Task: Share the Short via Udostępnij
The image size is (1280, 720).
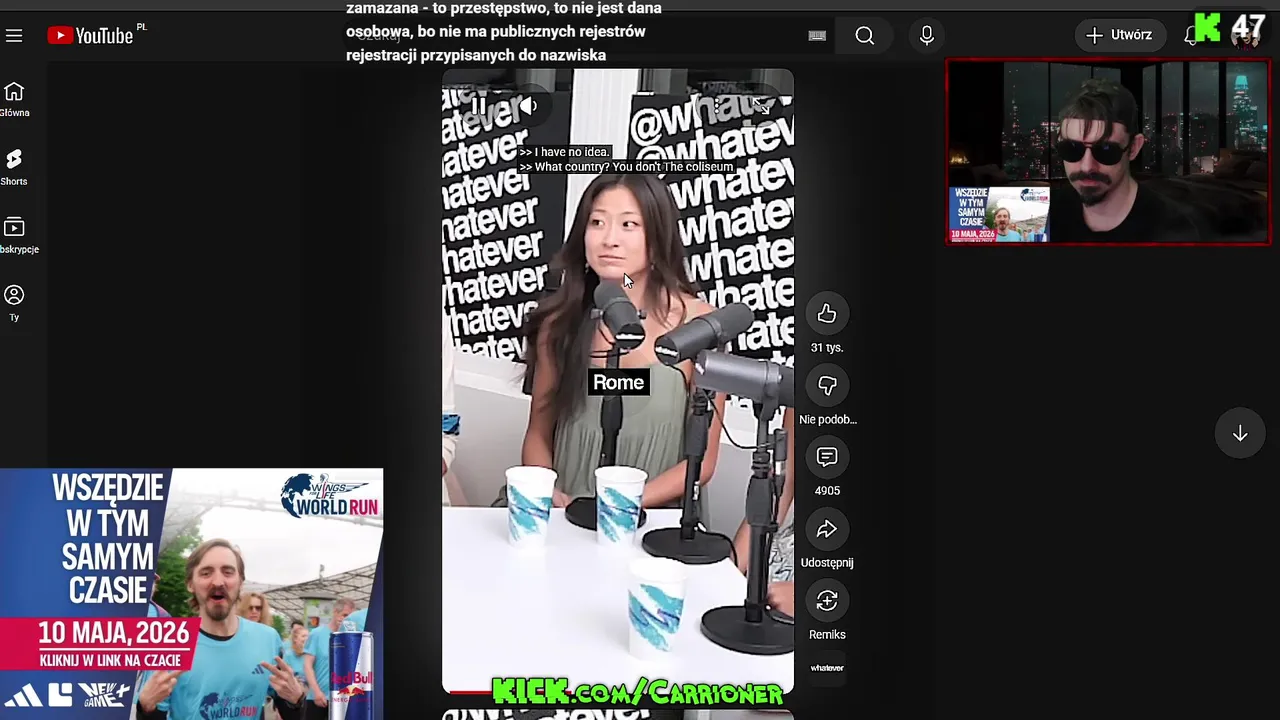Action: tap(827, 529)
